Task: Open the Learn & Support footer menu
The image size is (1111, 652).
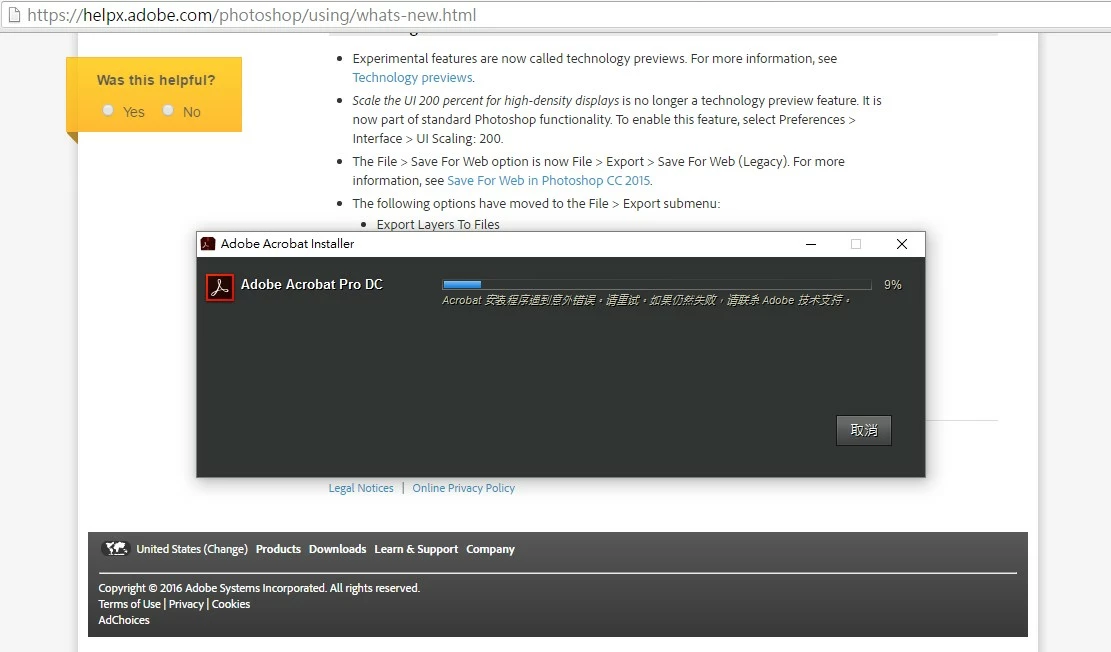Action: coord(416,549)
